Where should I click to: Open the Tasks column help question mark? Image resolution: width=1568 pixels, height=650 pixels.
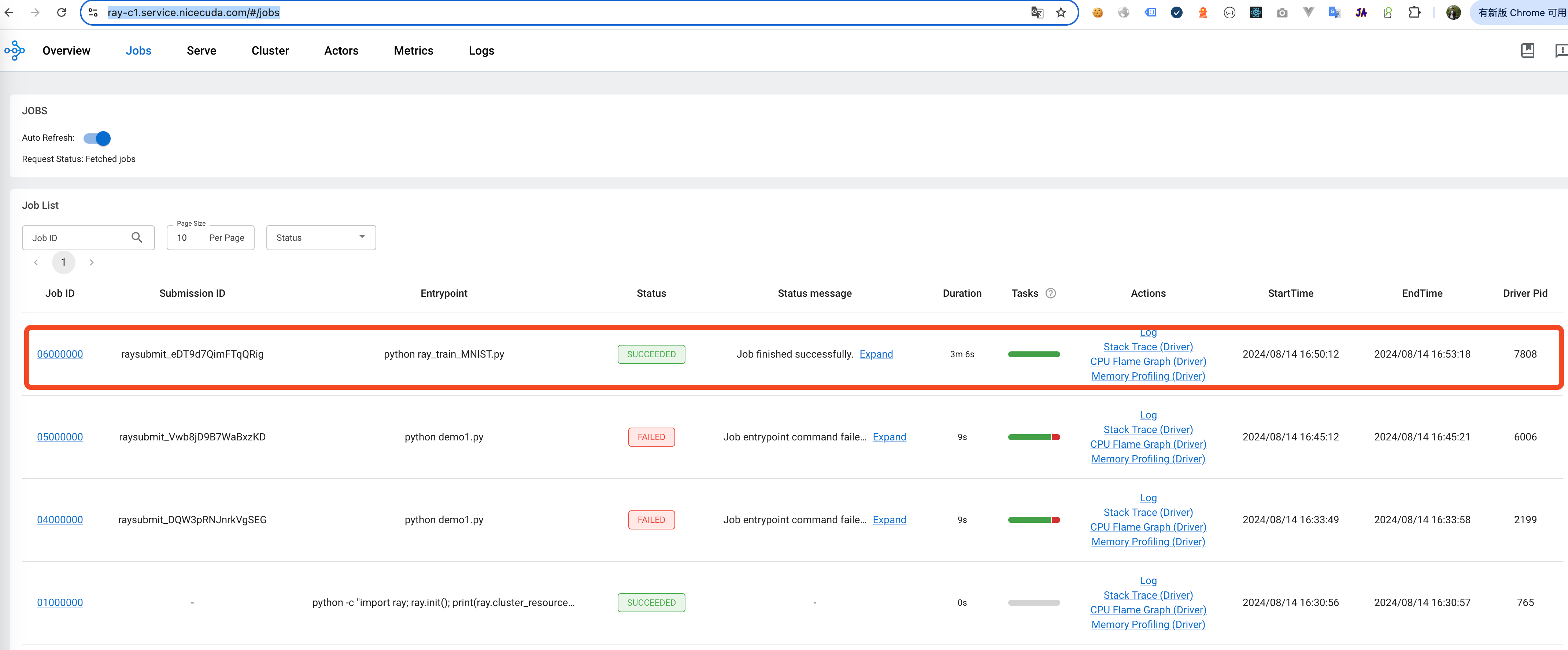pyautogui.click(x=1051, y=293)
